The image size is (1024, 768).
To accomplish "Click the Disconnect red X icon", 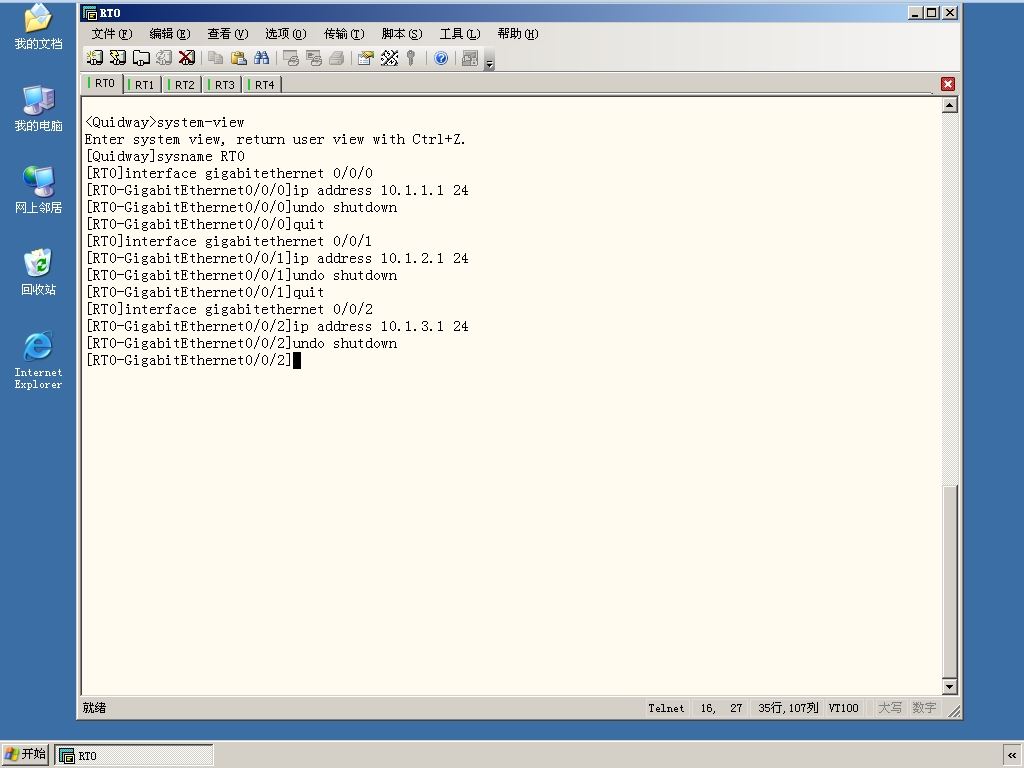I will 187,58.
